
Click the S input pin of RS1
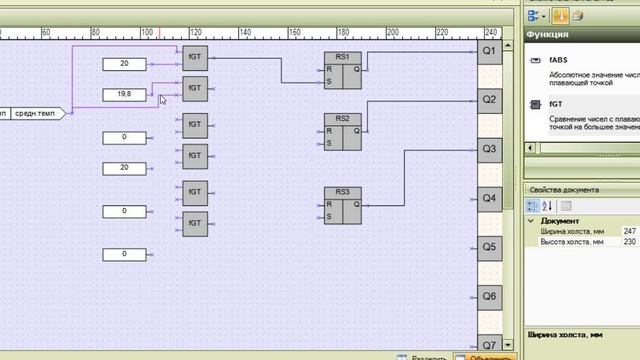(x=319, y=82)
